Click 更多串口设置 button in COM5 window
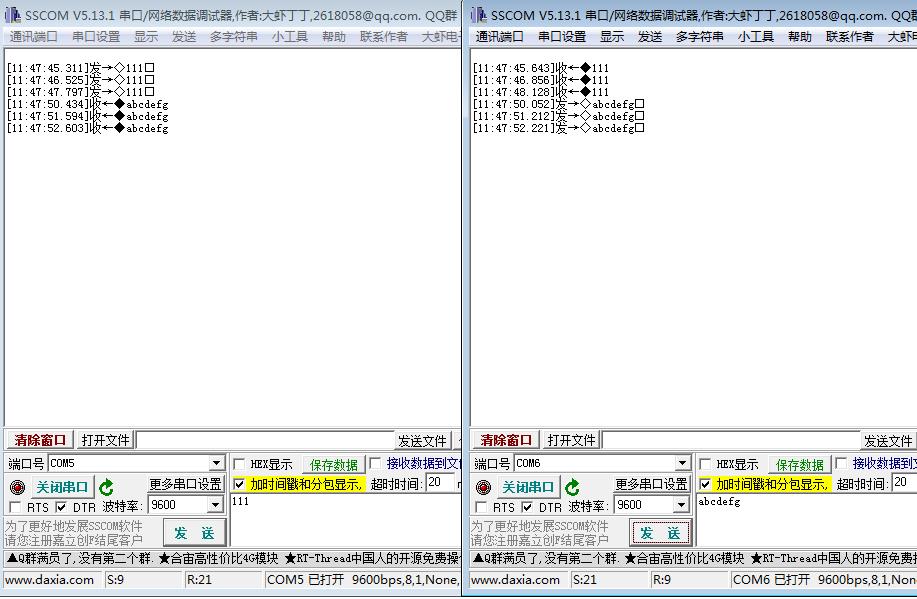The height and width of the screenshot is (599, 917). click(x=185, y=484)
